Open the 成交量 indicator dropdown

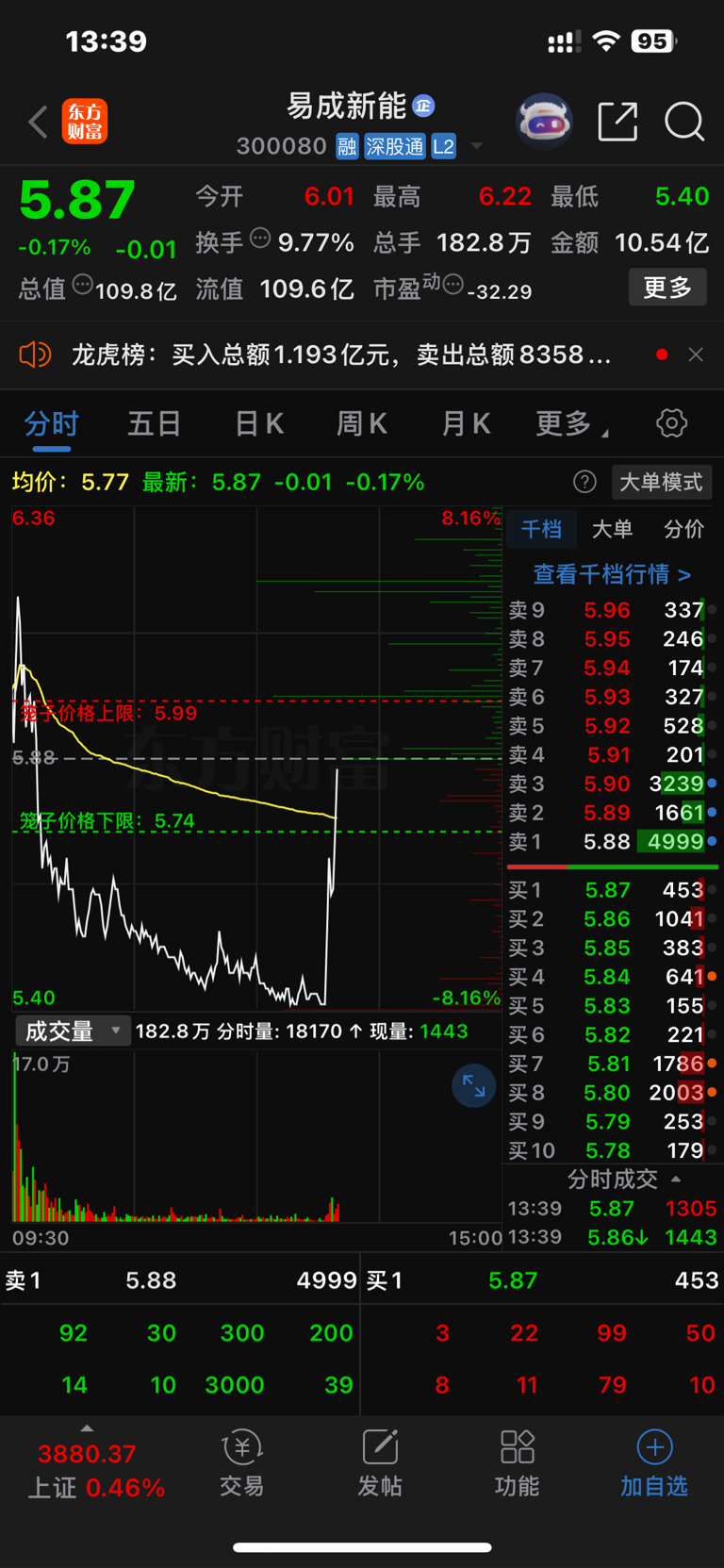point(72,1032)
